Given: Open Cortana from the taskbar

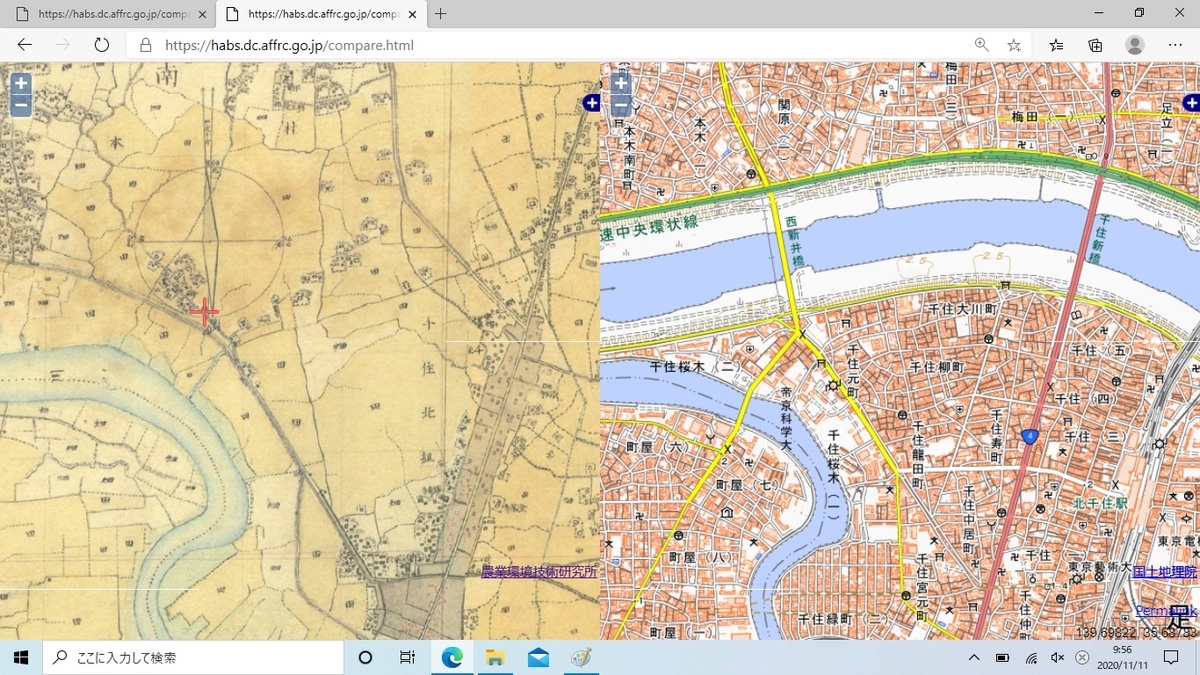Looking at the screenshot, I should 365,657.
